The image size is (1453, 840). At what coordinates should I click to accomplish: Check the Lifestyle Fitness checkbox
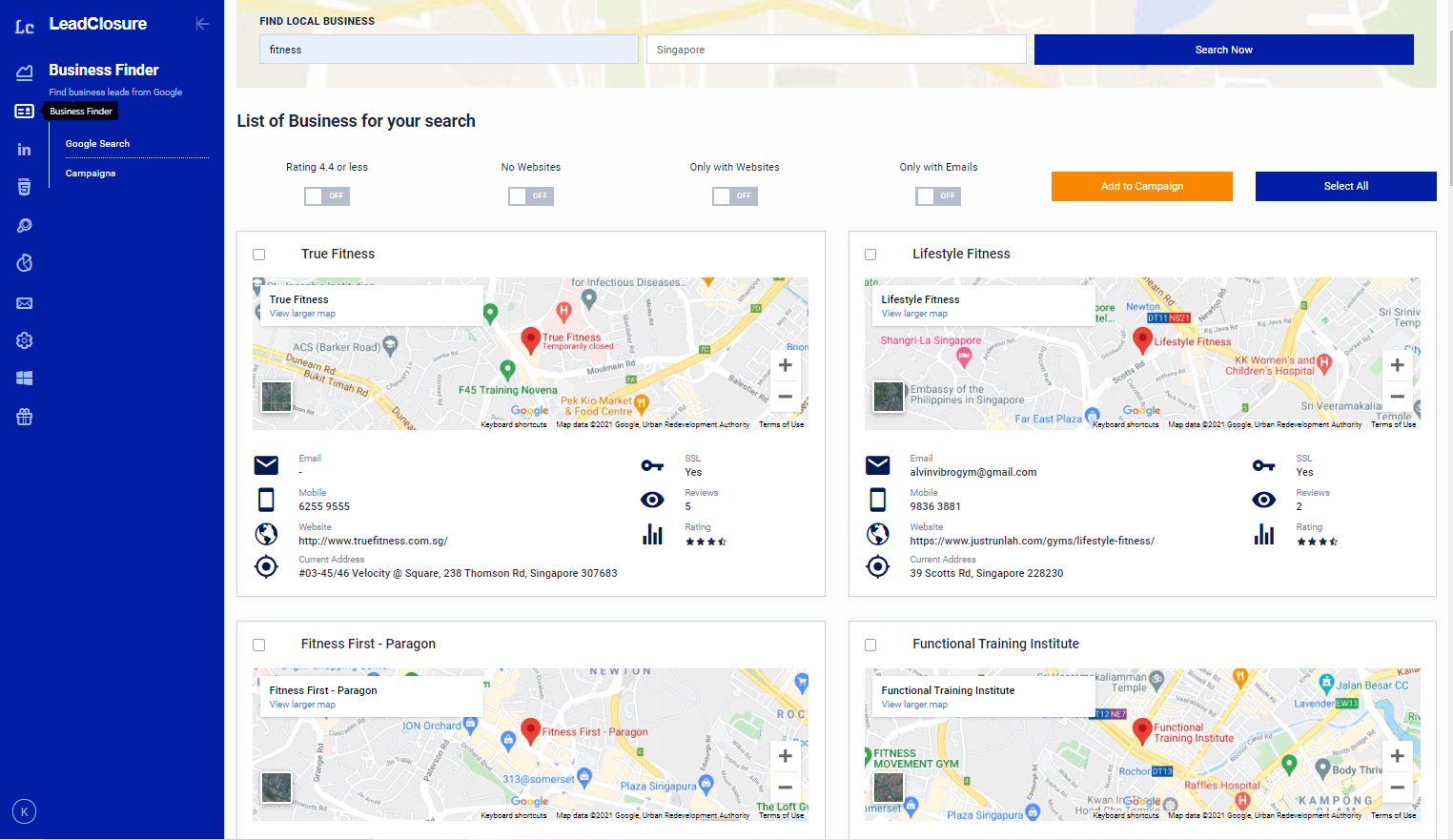point(870,255)
